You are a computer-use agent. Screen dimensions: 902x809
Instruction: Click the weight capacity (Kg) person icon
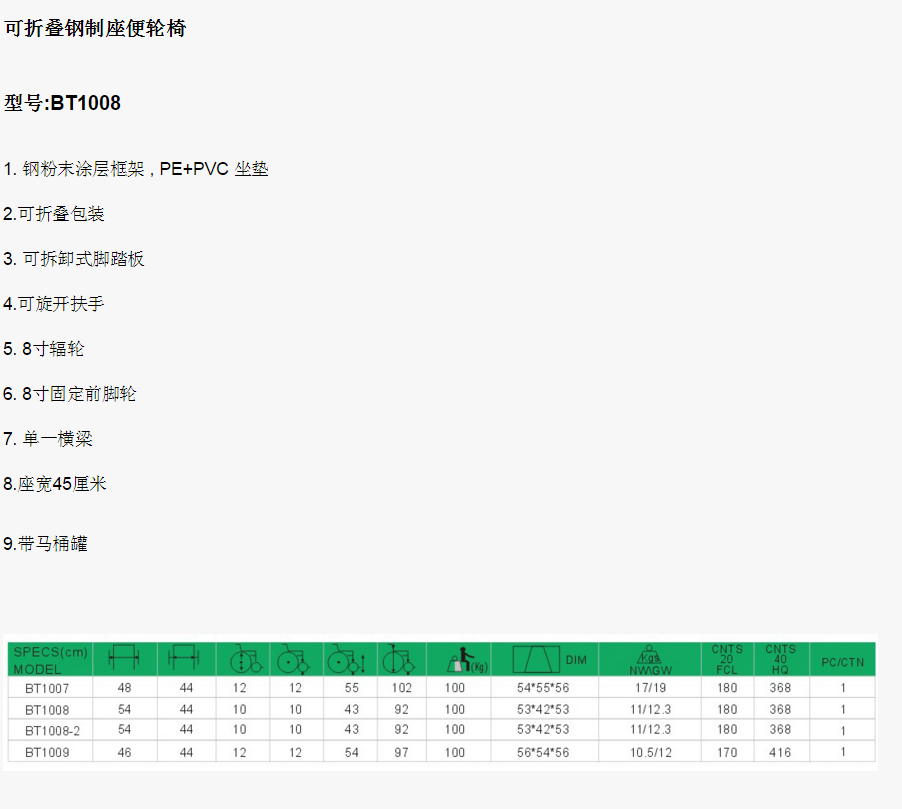[x=467, y=659]
